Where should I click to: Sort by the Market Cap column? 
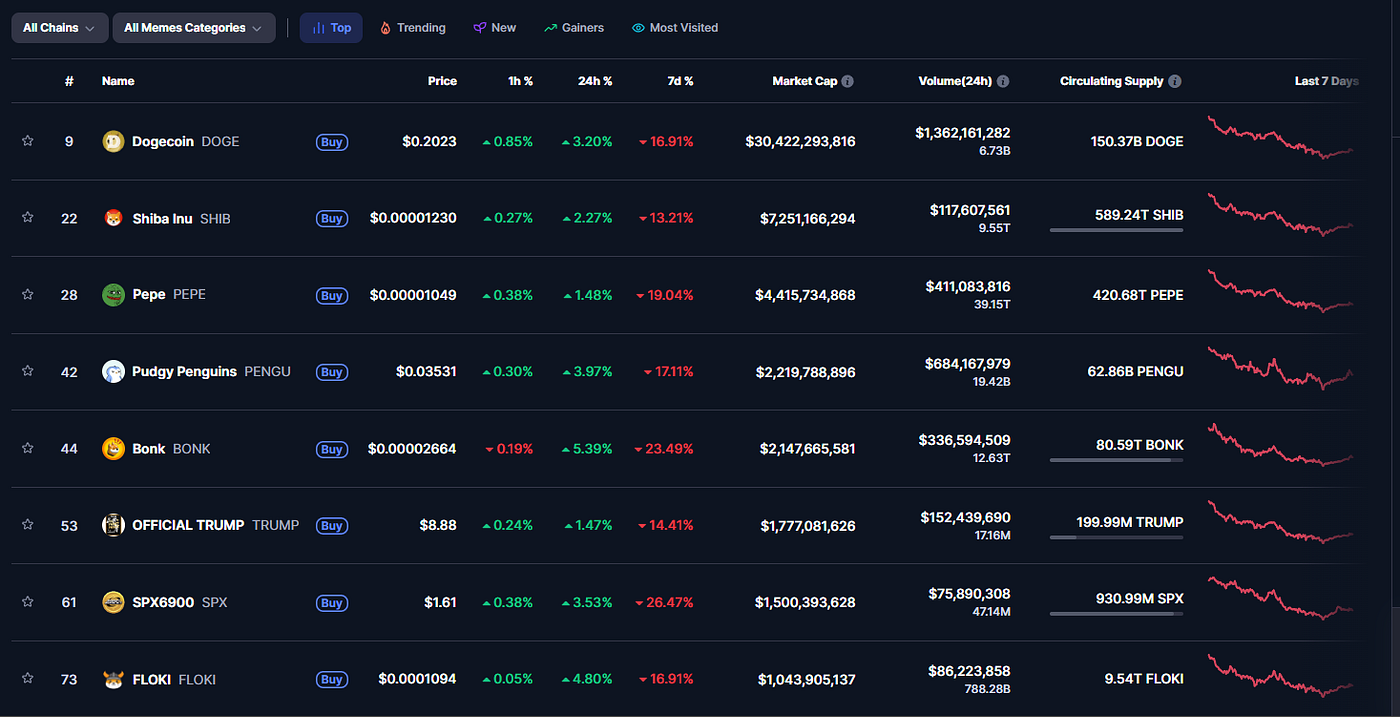[x=805, y=81]
